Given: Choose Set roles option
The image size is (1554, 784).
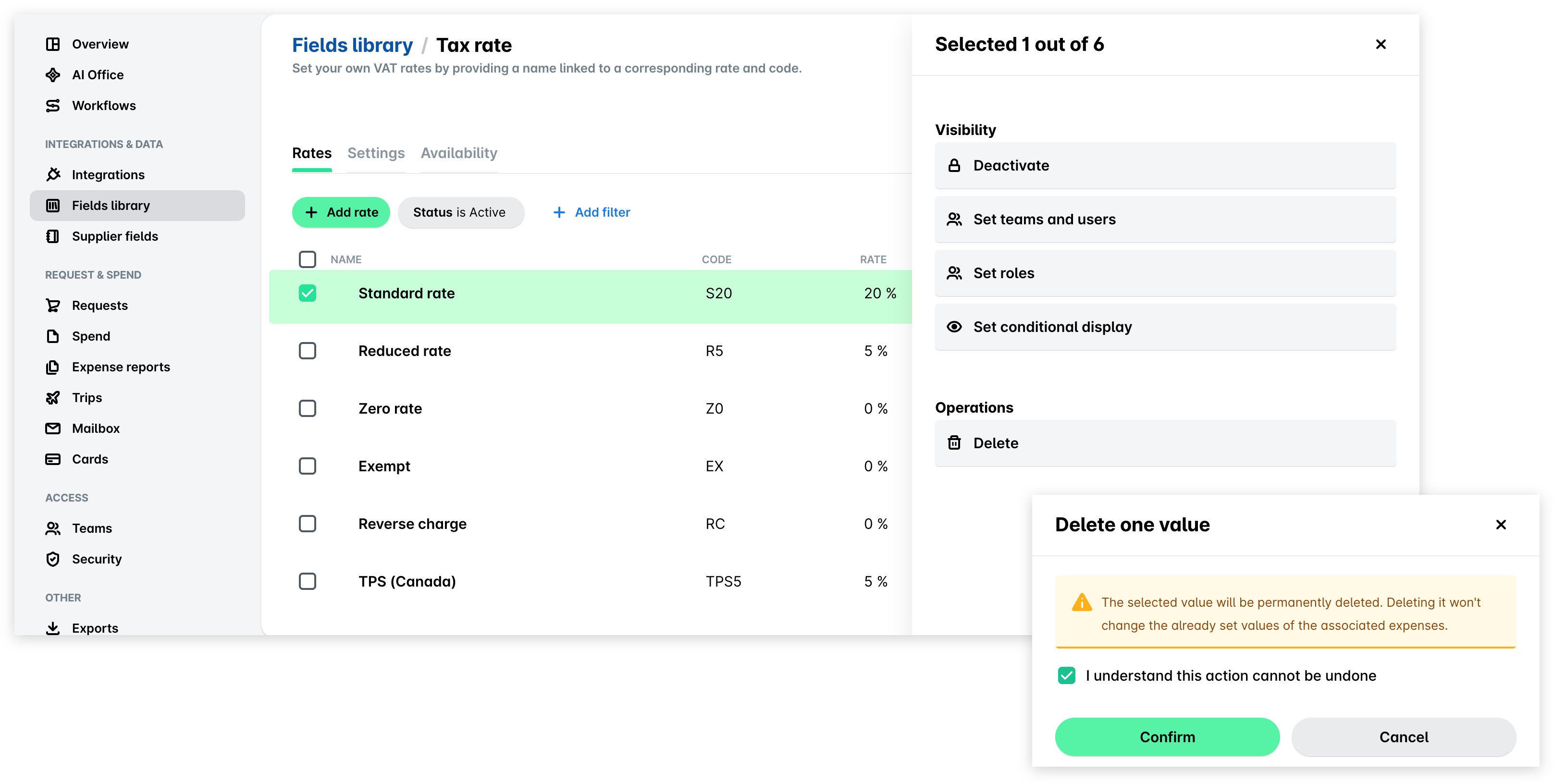Looking at the screenshot, I should point(1165,272).
